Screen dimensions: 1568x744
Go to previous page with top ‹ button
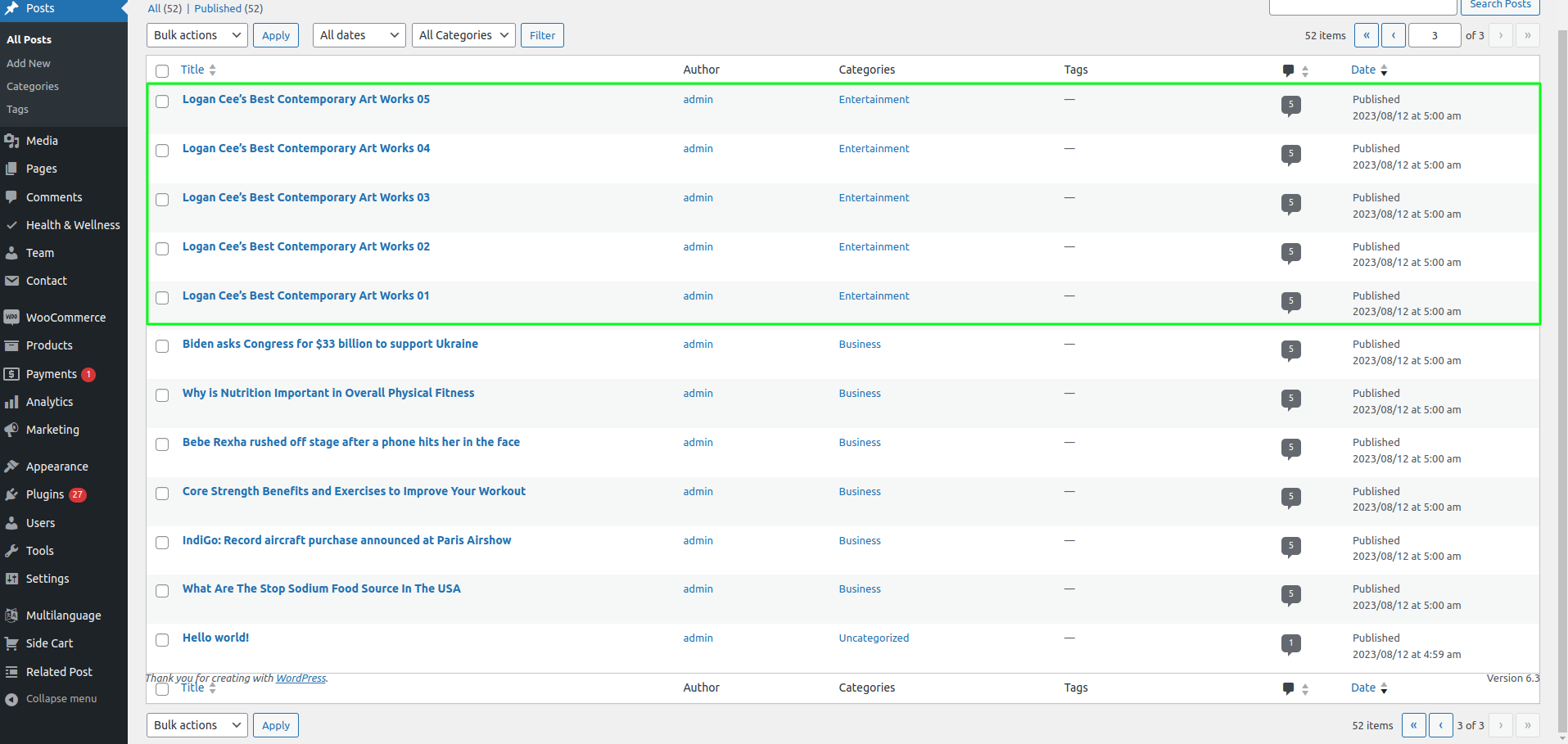[x=1394, y=35]
